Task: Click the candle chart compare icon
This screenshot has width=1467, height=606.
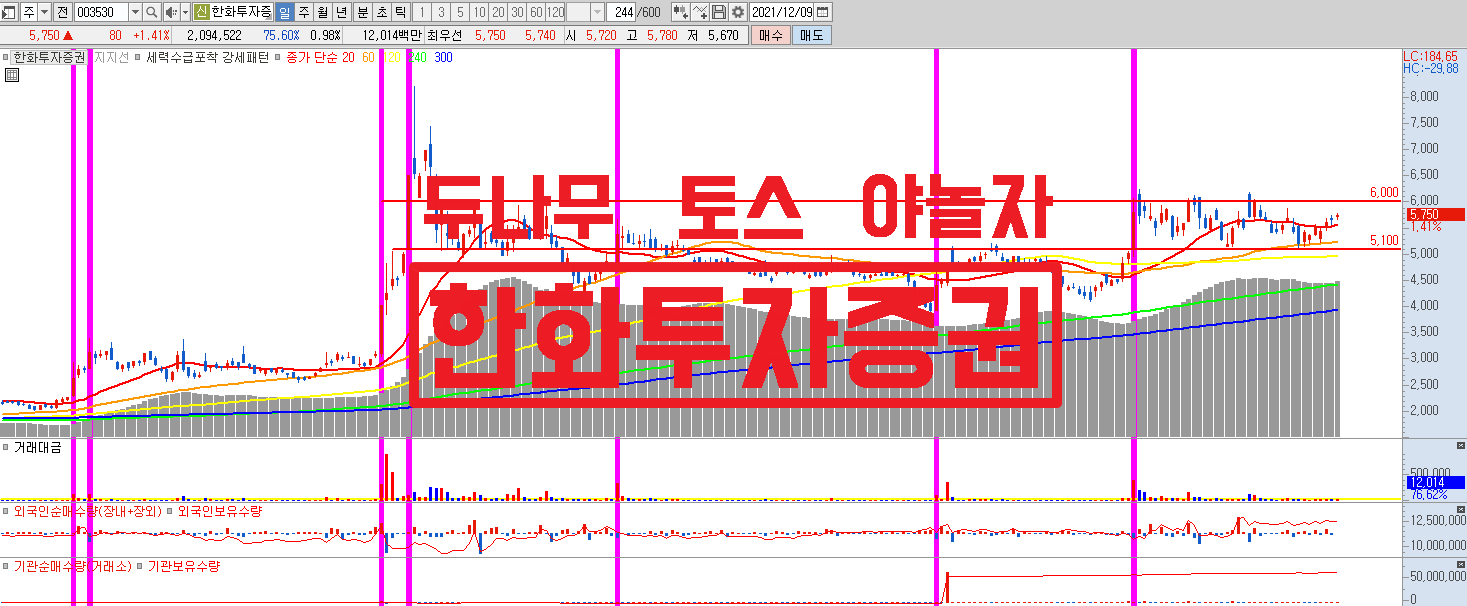Action: [x=680, y=12]
